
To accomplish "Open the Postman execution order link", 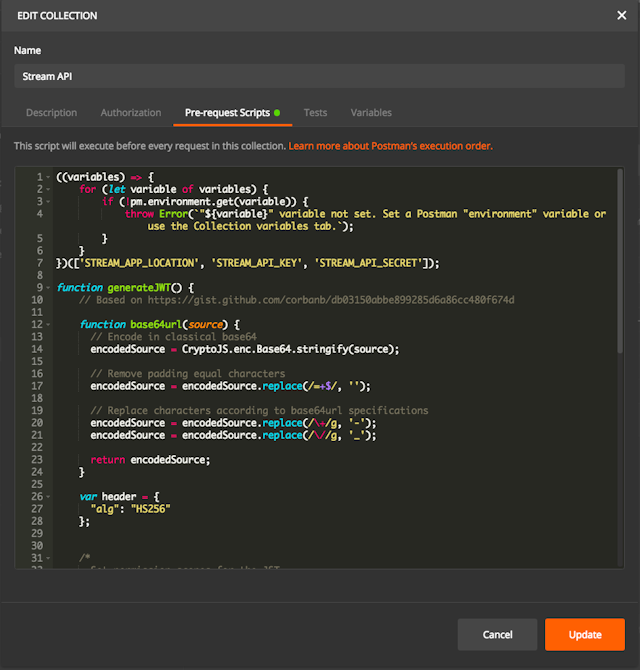I will click(390, 146).
